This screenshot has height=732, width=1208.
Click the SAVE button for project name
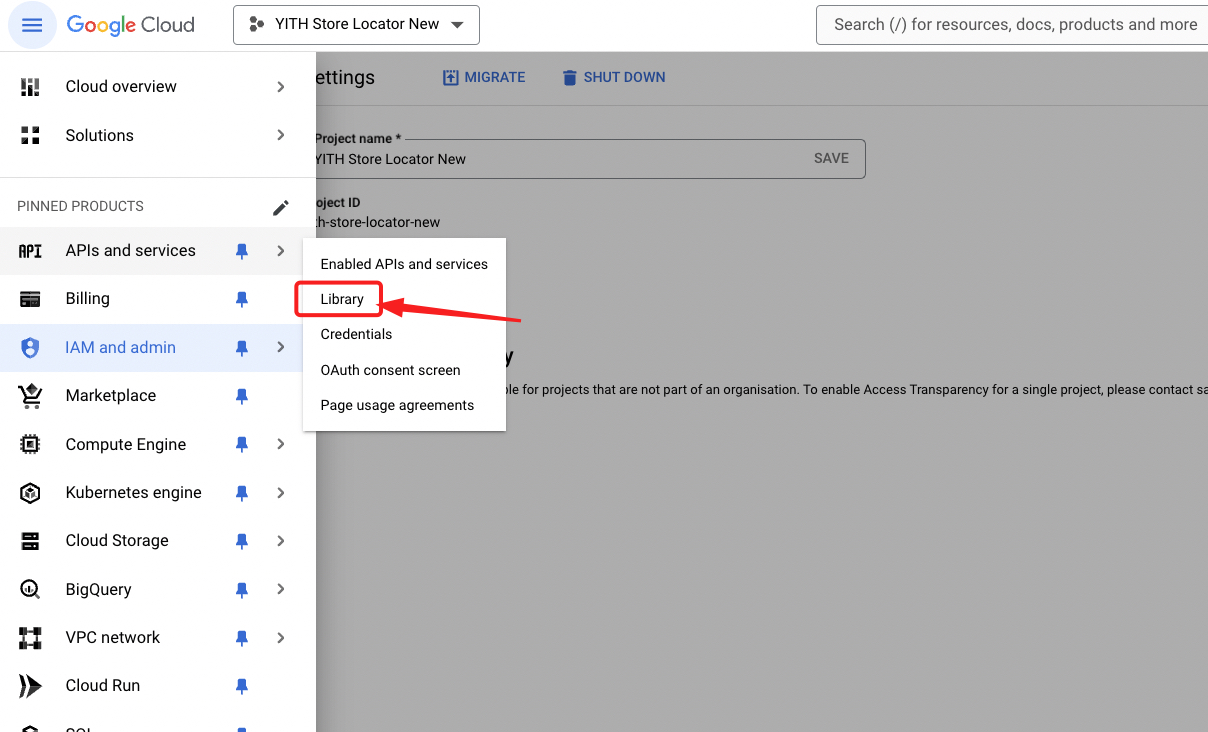coord(831,158)
